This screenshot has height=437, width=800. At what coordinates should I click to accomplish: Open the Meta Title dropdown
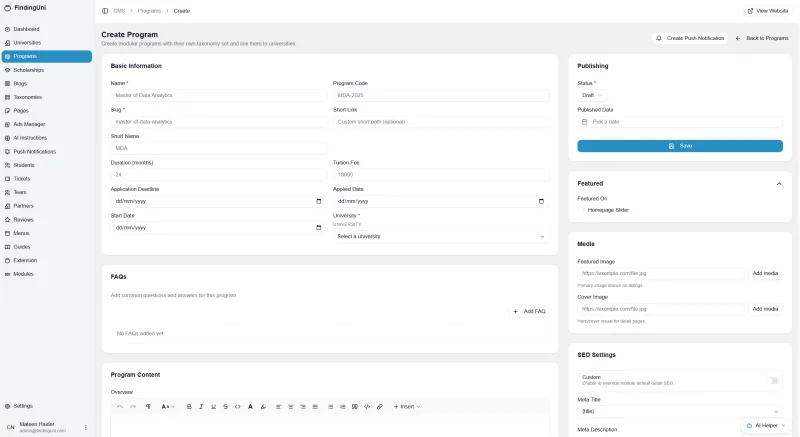point(680,412)
